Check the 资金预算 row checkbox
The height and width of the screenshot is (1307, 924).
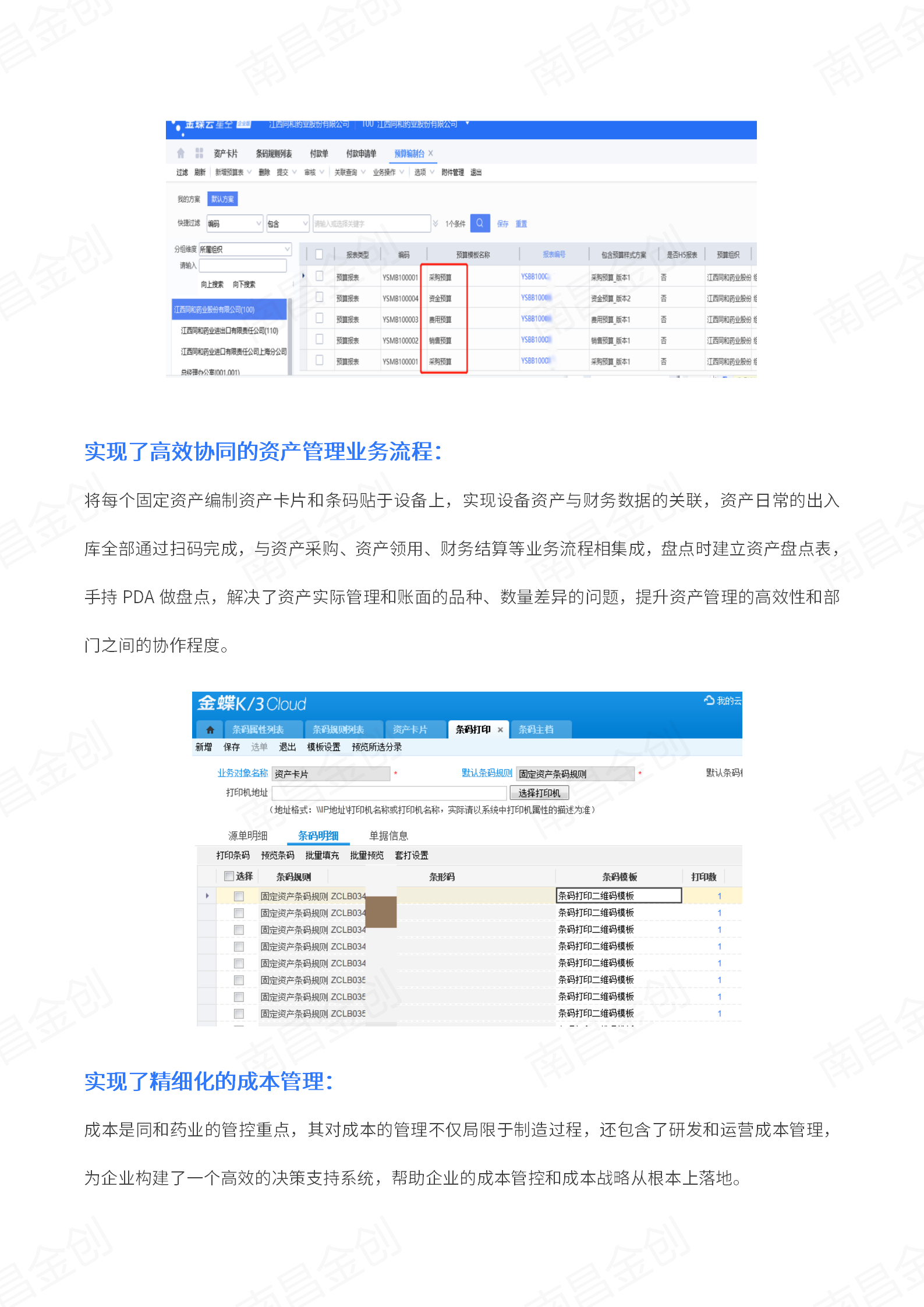tap(319, 297)
